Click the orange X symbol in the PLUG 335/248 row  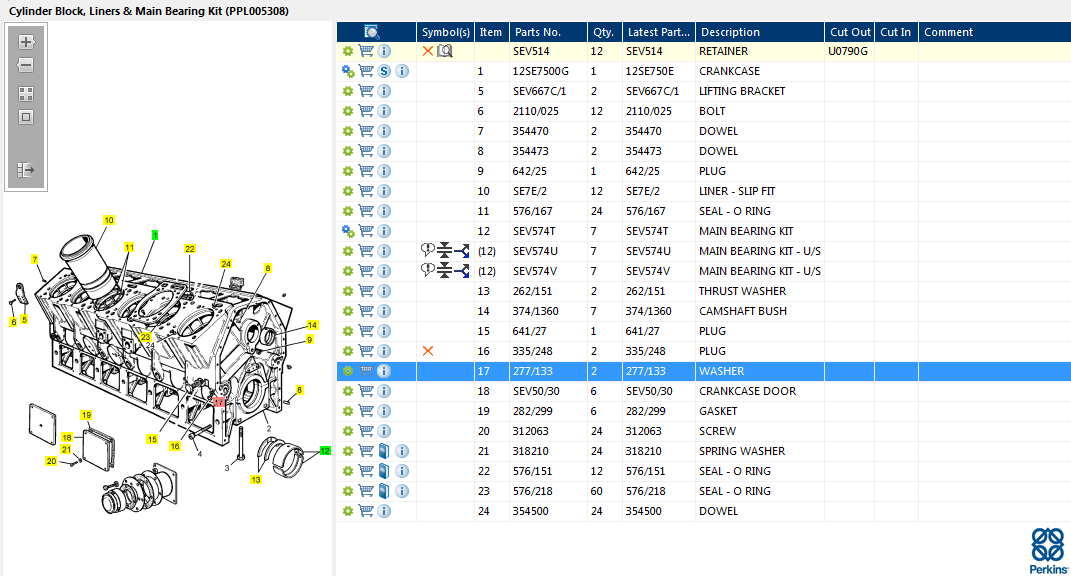point(428,351)
